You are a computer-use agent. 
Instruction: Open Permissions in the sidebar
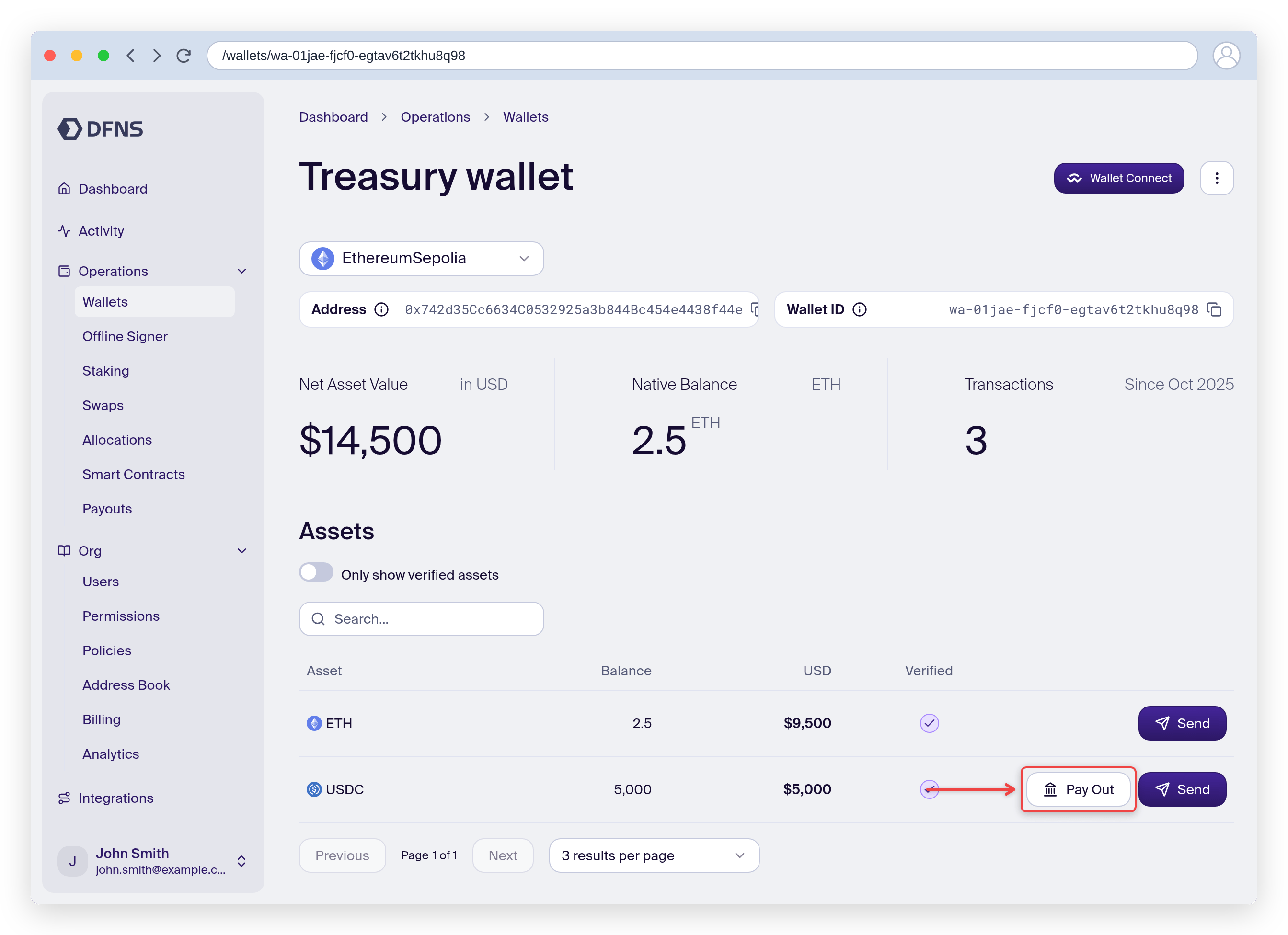pyautogui.click(x=121, y=616)
